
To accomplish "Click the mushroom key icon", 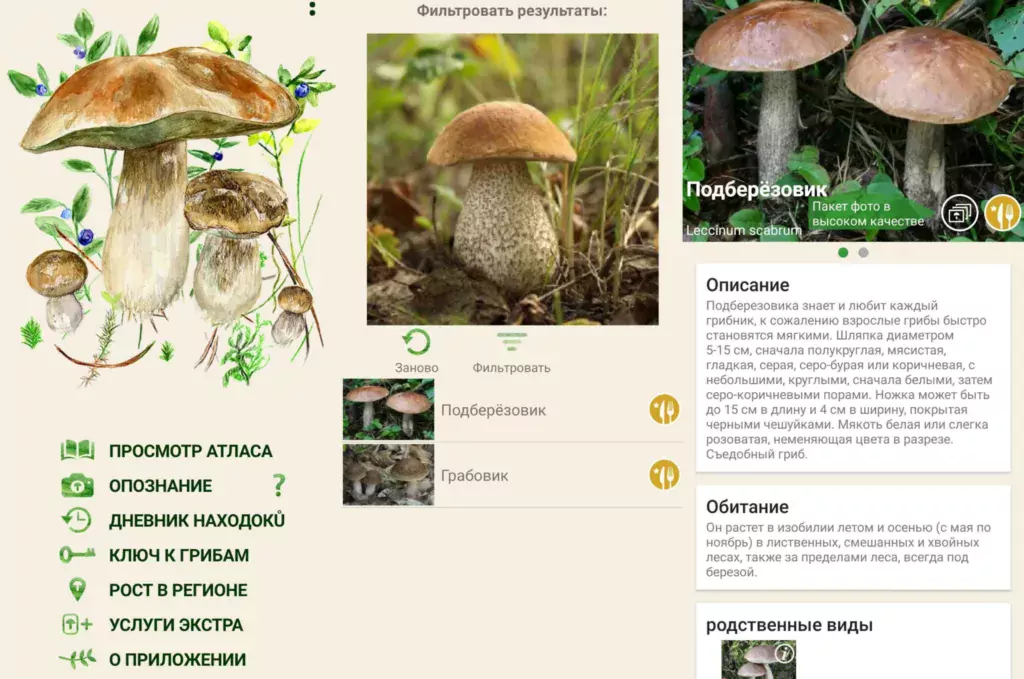I will pyautogui.click(x=77, y=555).
